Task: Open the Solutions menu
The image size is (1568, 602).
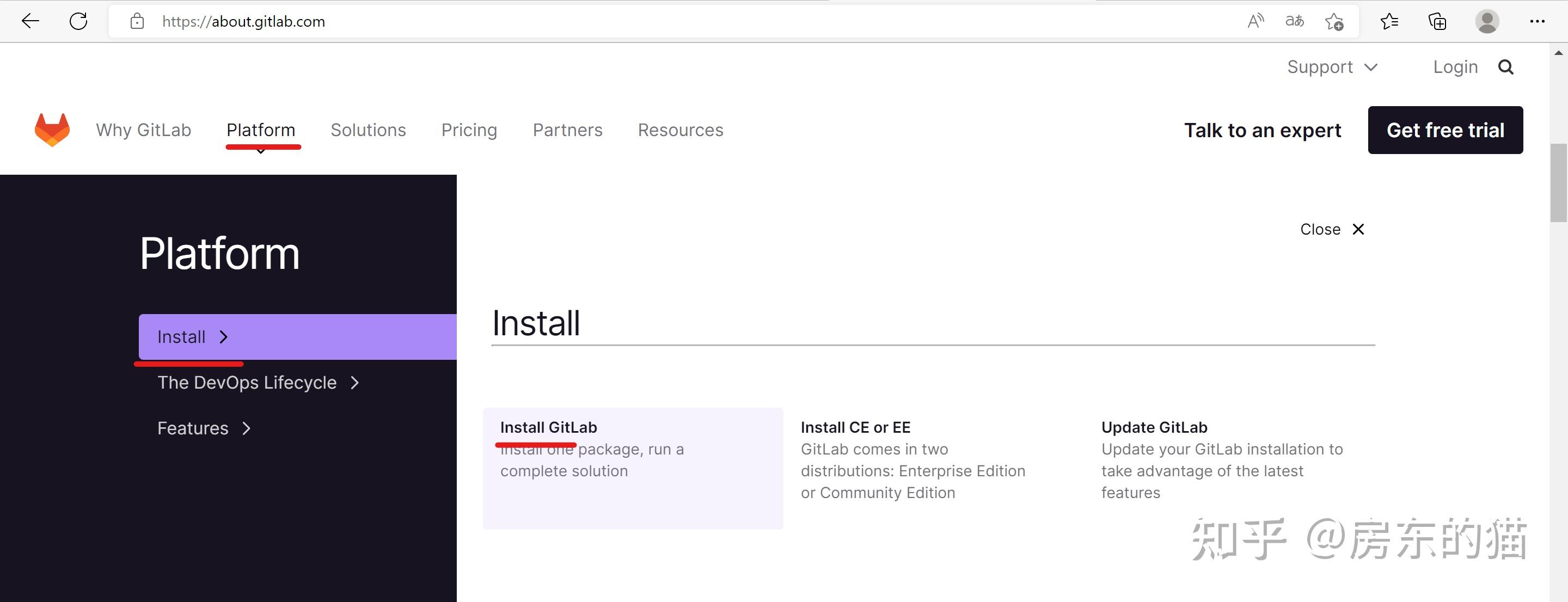Action: coord(367,130)
